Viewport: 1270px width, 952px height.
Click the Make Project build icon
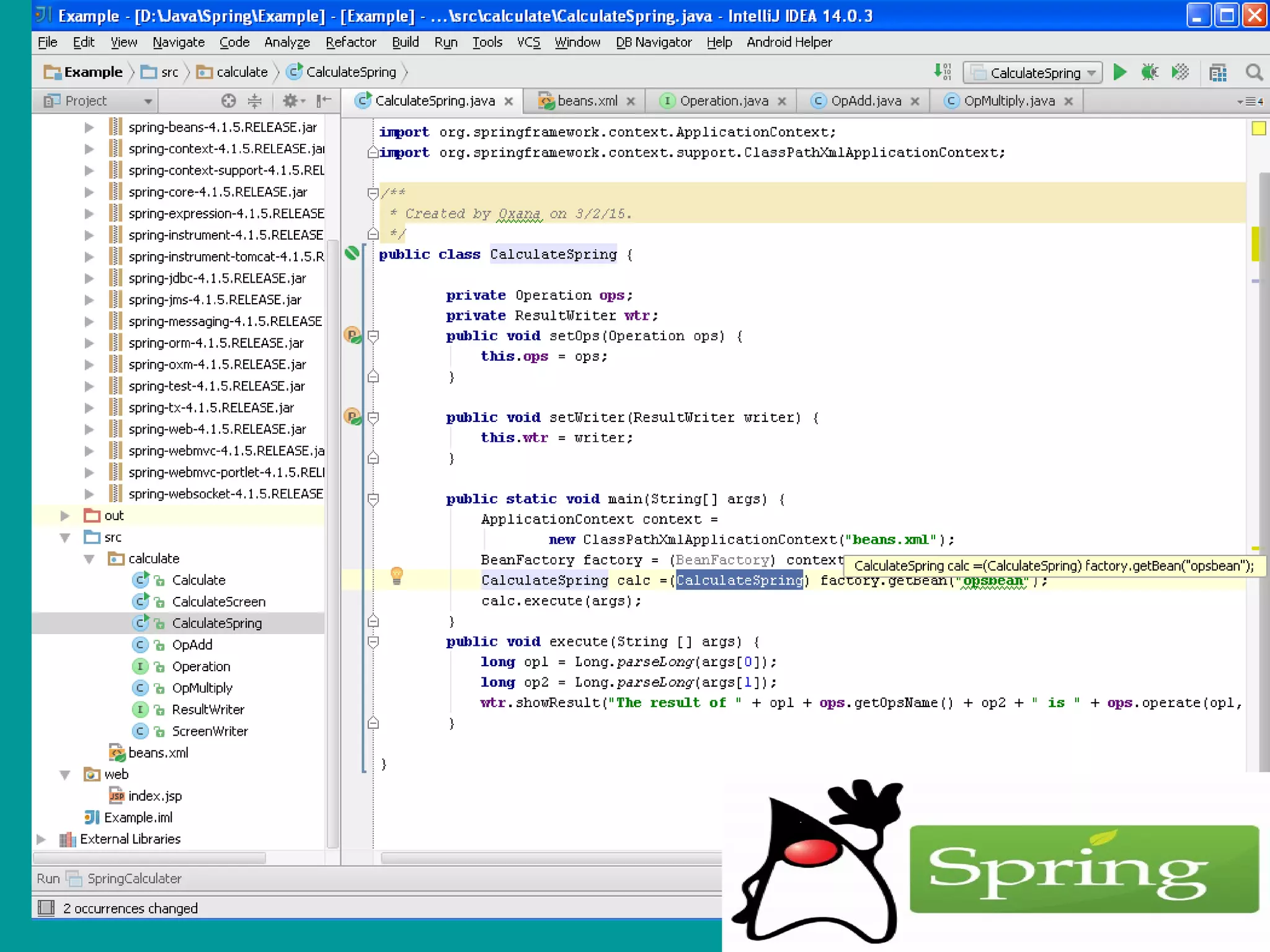pyautogui.click(x=942, y=73)
